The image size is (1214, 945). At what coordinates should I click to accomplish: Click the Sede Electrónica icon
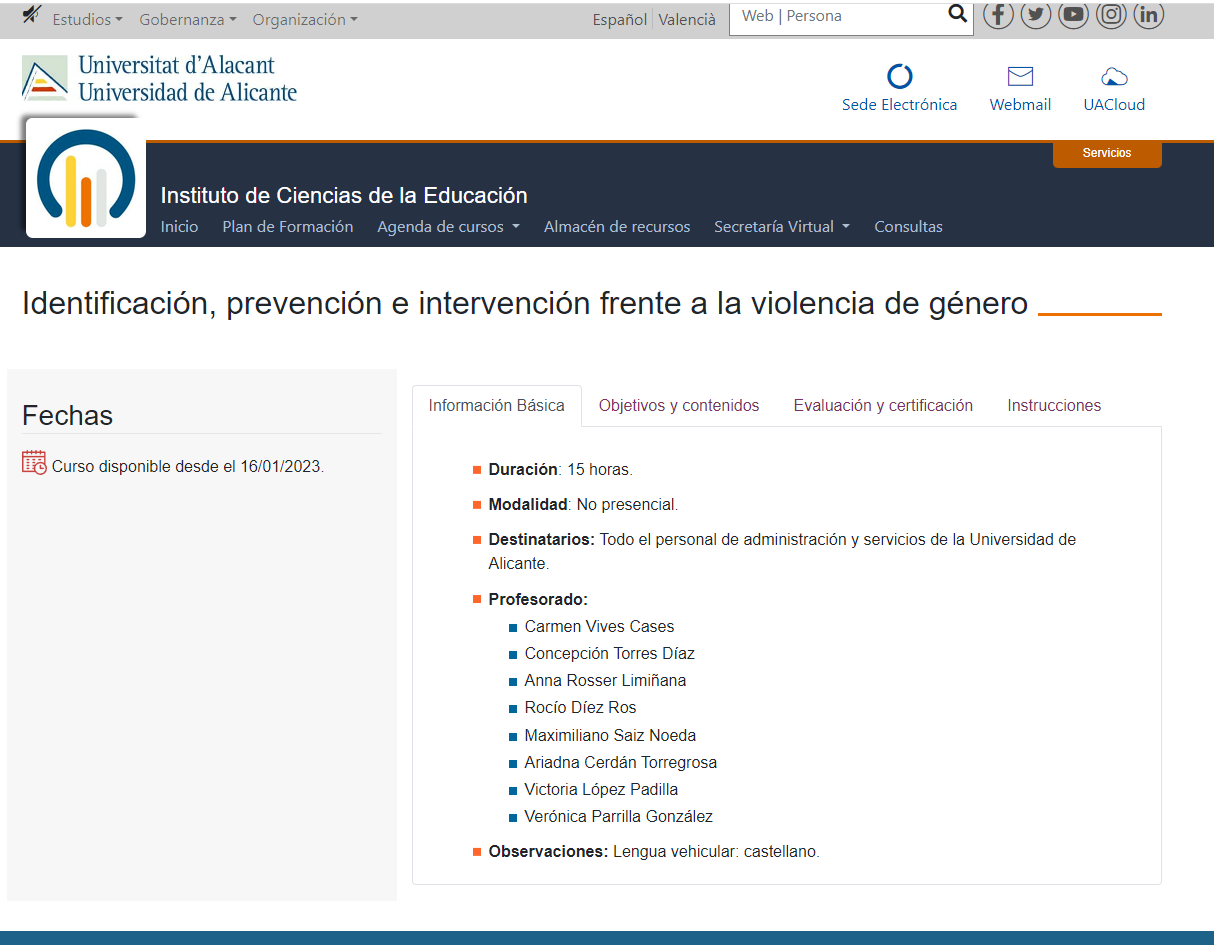pyautogui.click(x=899, y=77)
